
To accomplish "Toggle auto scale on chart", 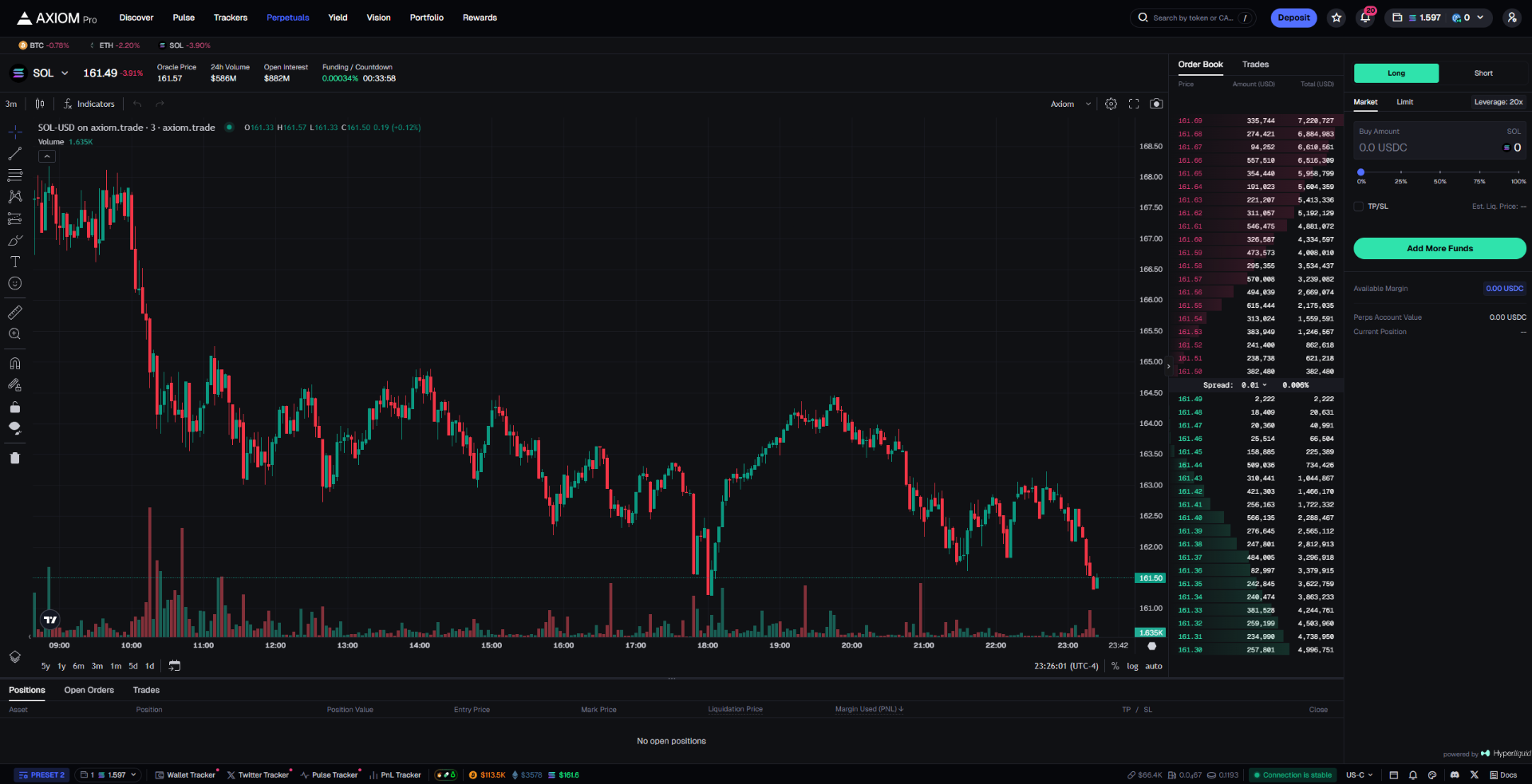I will (1154, 666).
